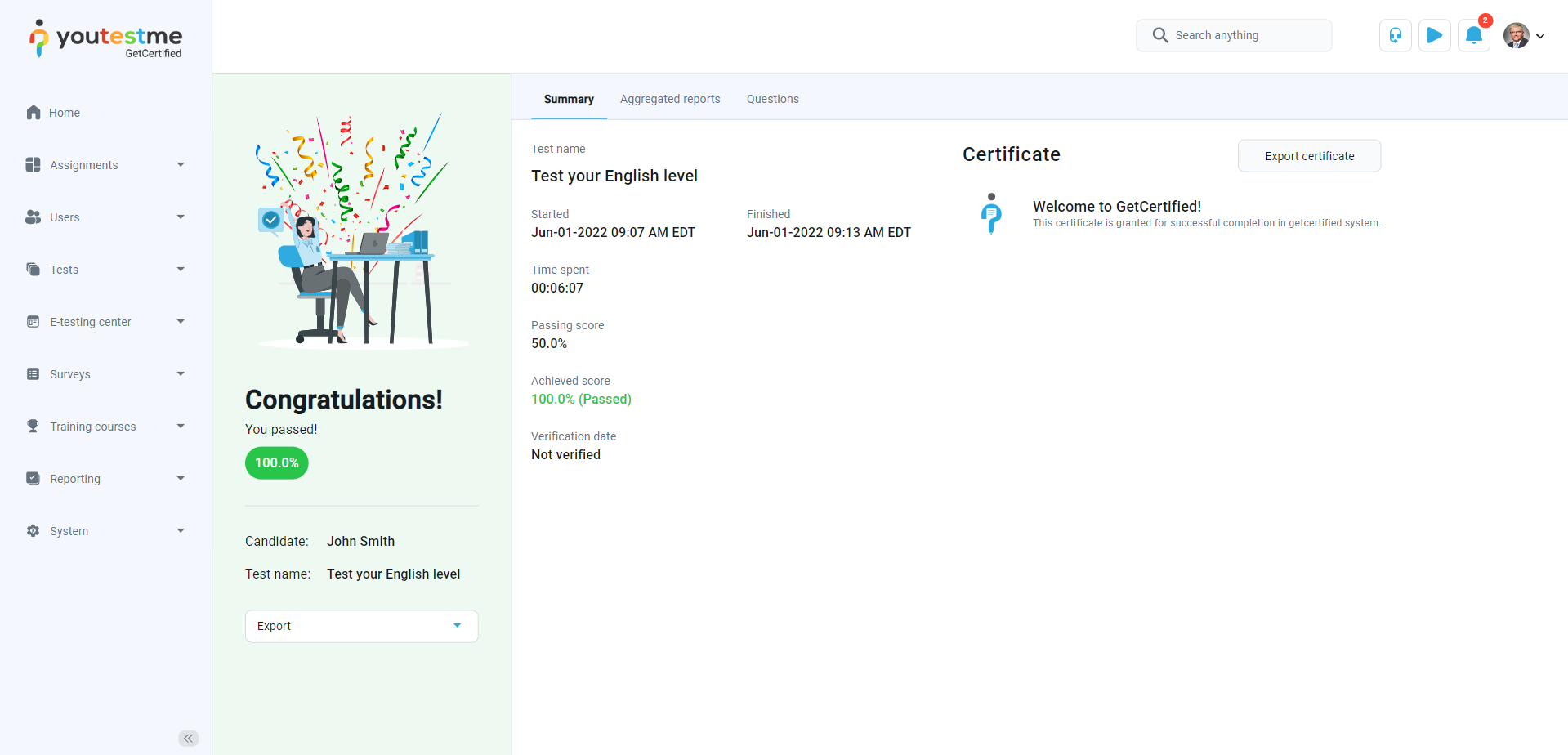Click the Training courses trophy icon
The width and height of the screenshot is (1568, 755).
[x=34, y=427]
